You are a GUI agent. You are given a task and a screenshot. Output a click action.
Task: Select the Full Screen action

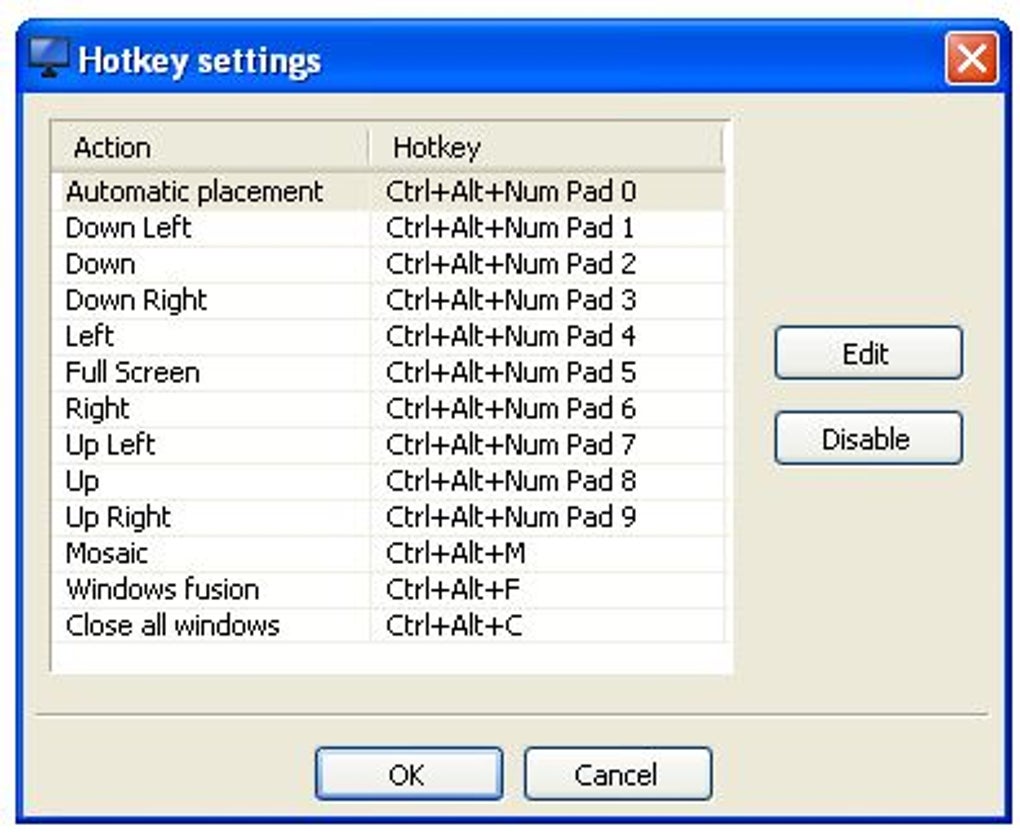tap(133, 373)
